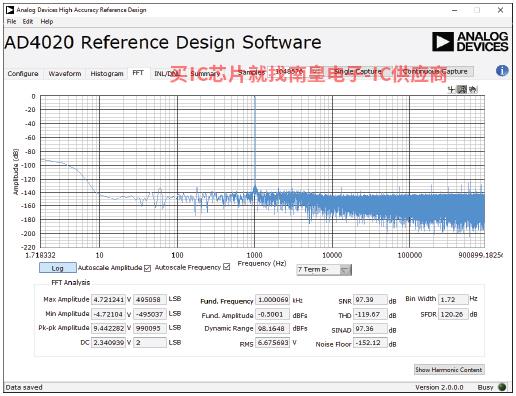Click the DC LSB field
This screenshot has width=516, height=396.
(x=150, y=342)
